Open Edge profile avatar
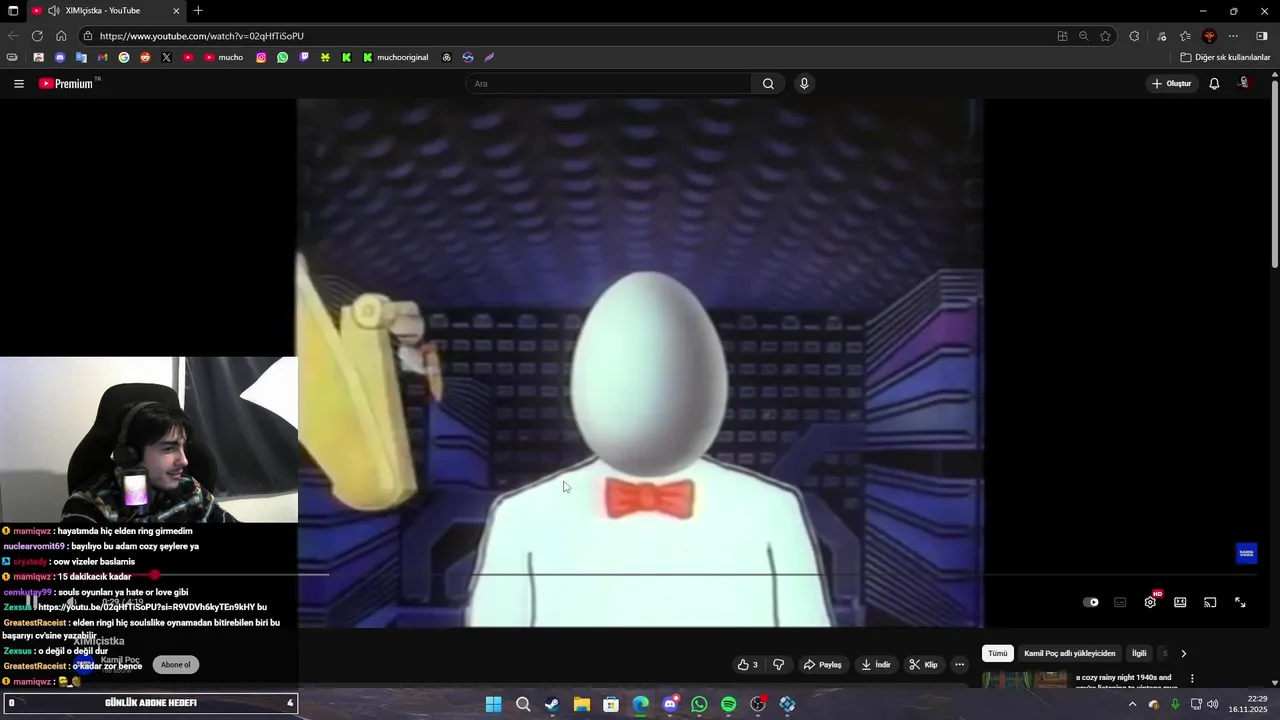 [1209, 36]
